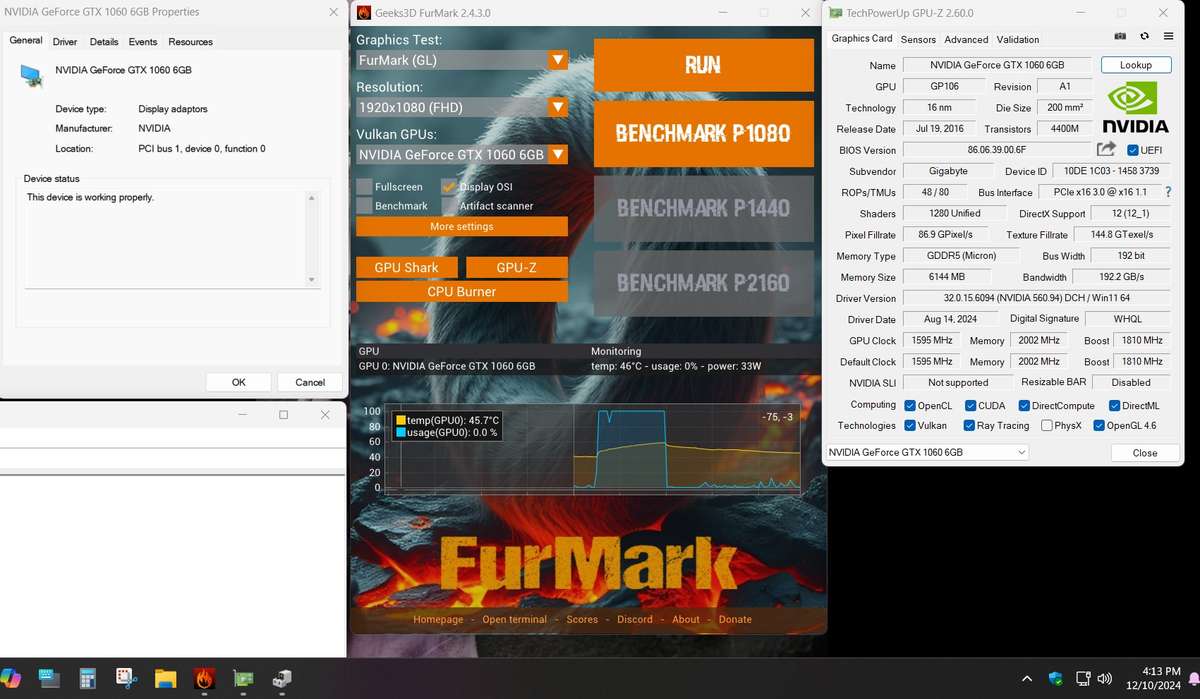Click the BIOS export share icon
1200x699 pixels.
[1105, 149]
